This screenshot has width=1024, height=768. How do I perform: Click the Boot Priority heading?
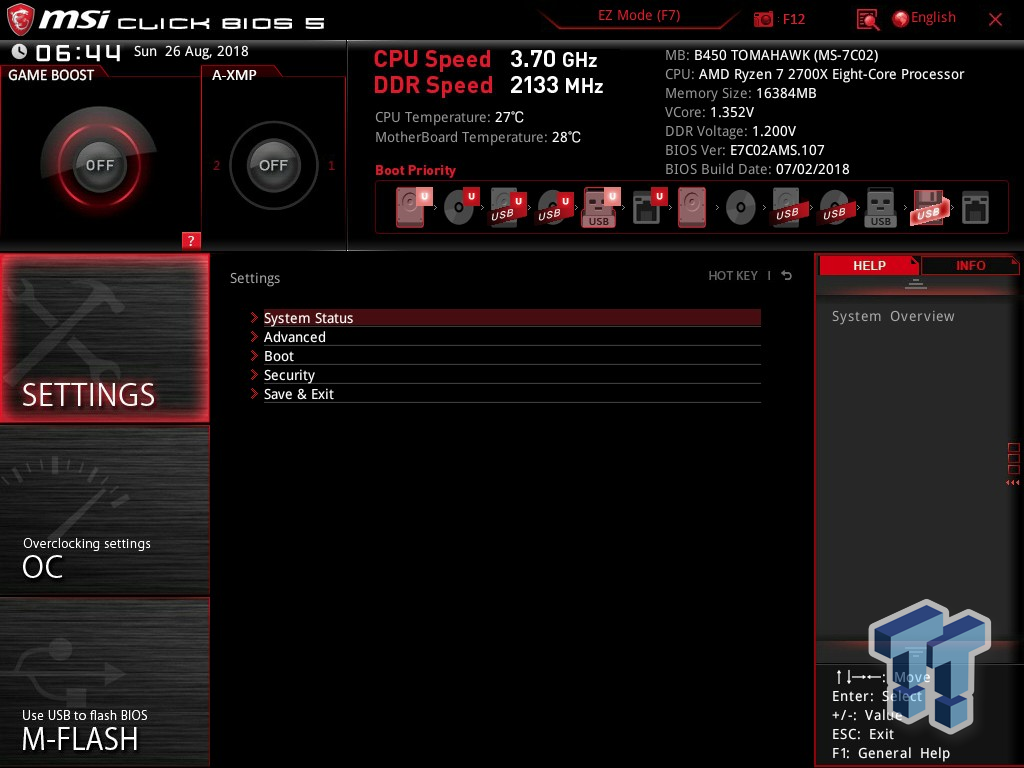415,170
